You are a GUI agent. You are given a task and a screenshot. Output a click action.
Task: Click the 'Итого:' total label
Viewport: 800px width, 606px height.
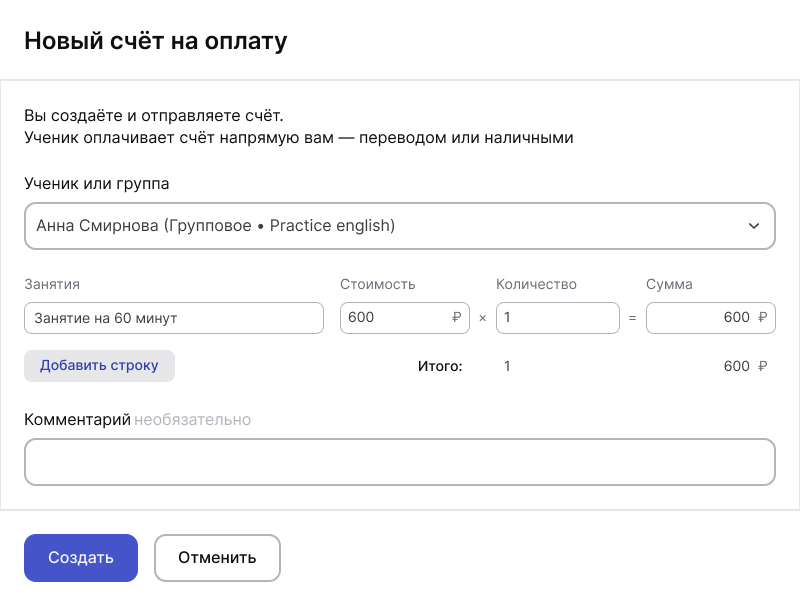point(441,366)
